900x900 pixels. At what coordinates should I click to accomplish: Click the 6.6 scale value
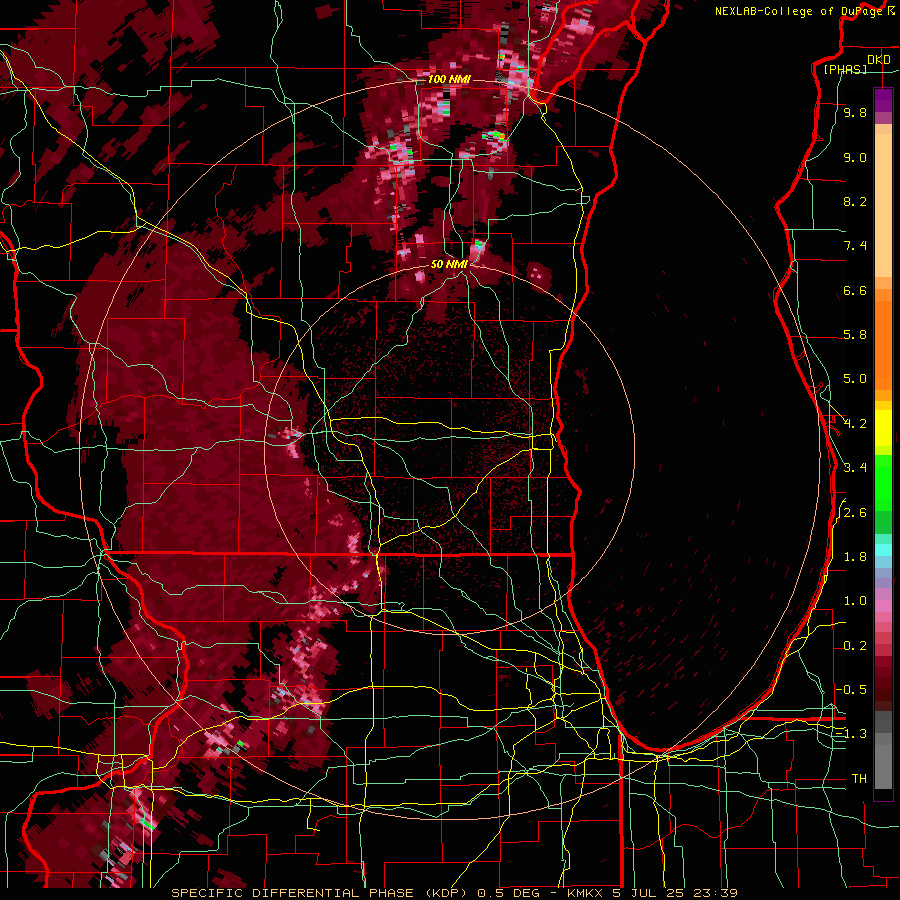(855, 290)
